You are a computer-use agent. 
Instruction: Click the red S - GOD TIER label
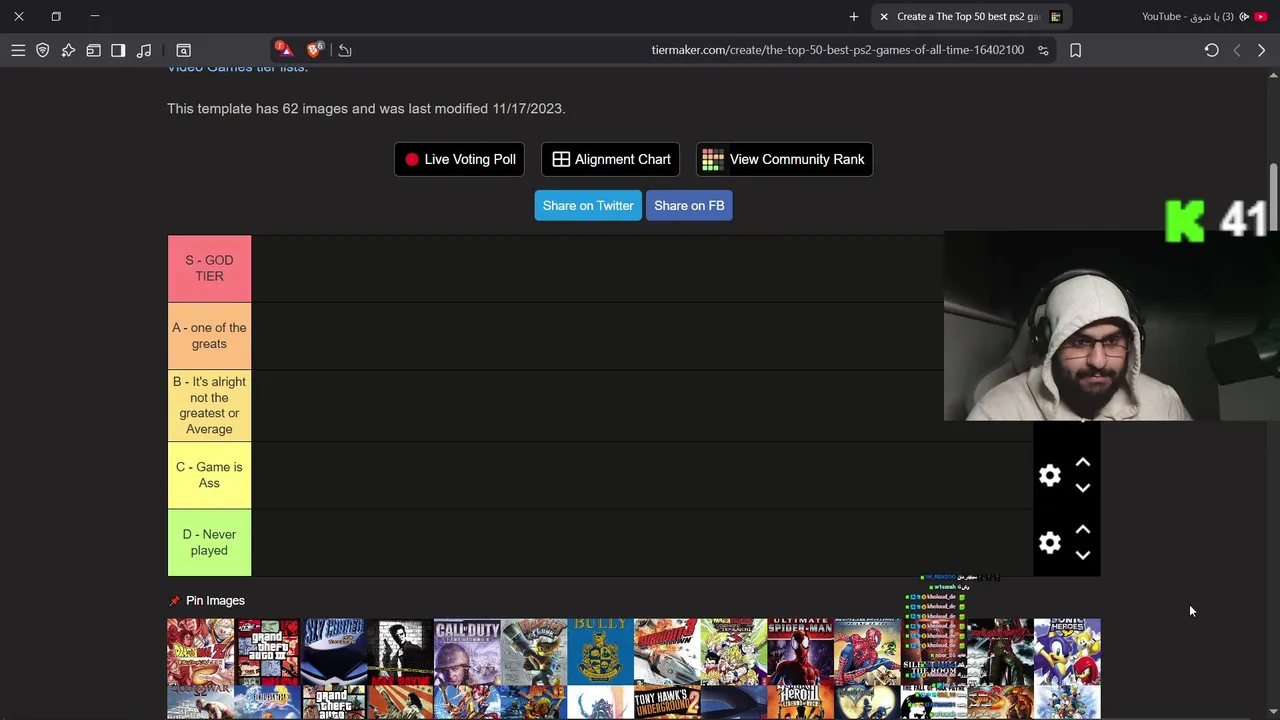[209, 268]
